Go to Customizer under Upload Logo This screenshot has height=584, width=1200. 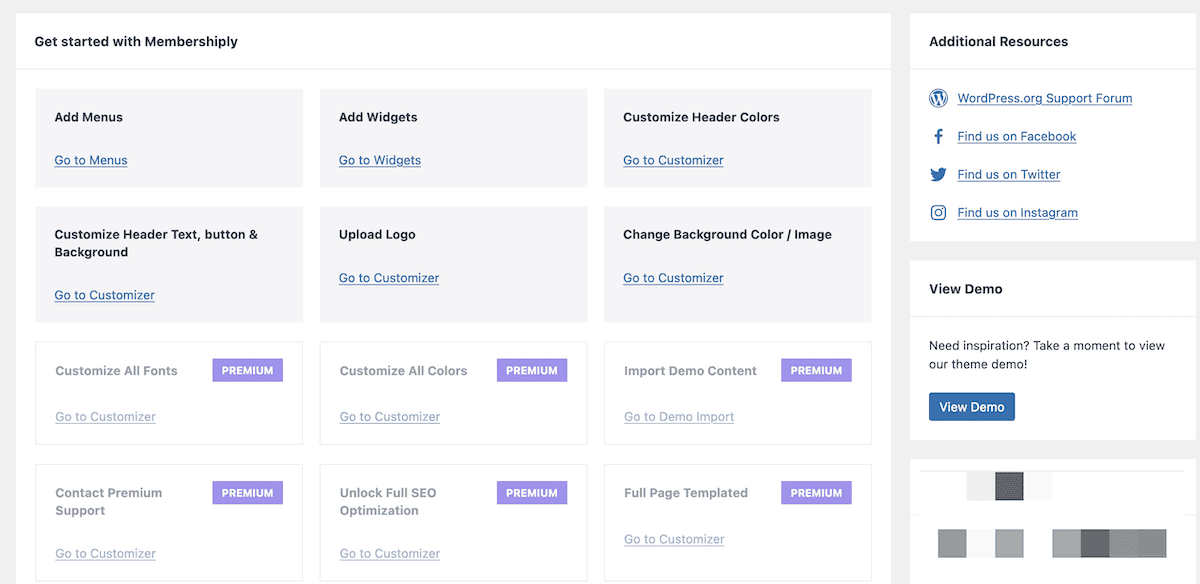click(x=389, y=278)
